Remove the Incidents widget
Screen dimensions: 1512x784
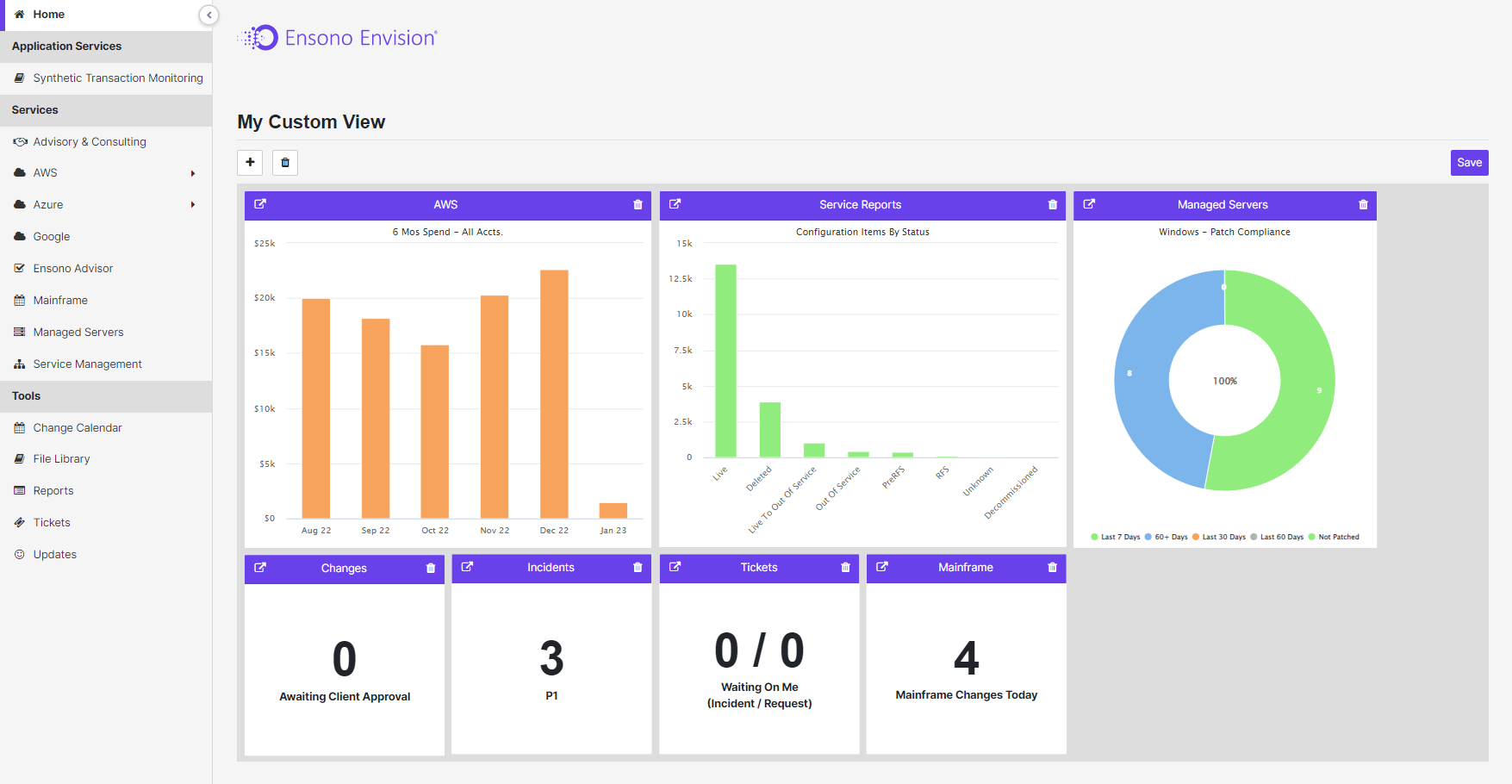coord(638,568)
